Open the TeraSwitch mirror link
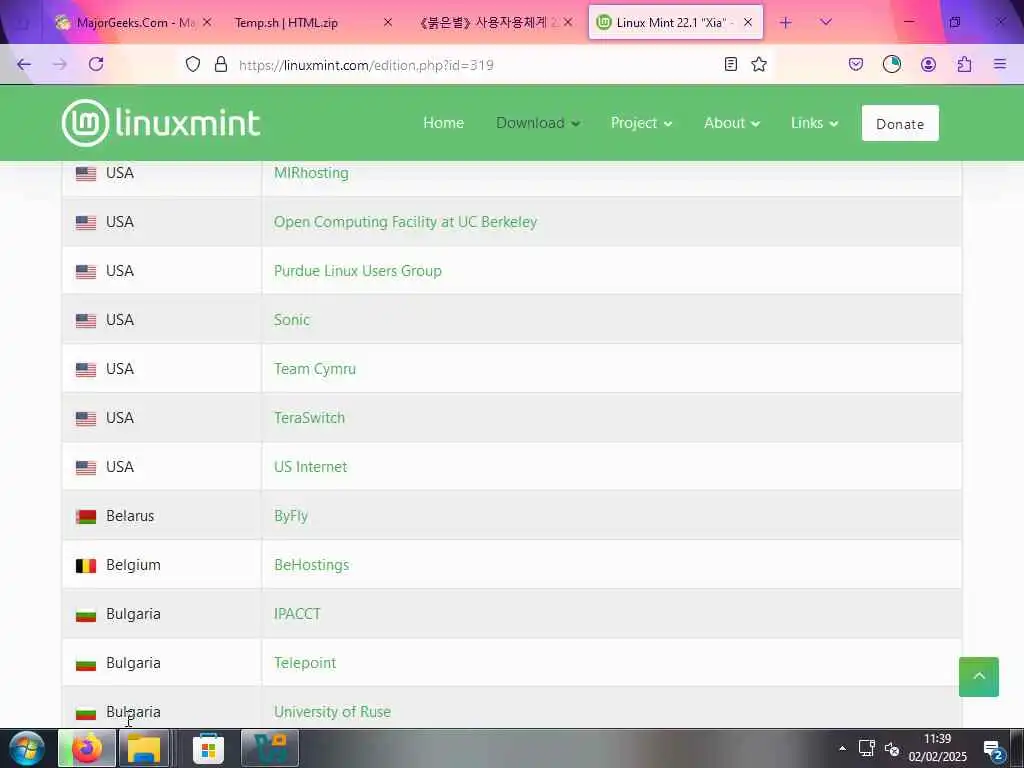 310,418
